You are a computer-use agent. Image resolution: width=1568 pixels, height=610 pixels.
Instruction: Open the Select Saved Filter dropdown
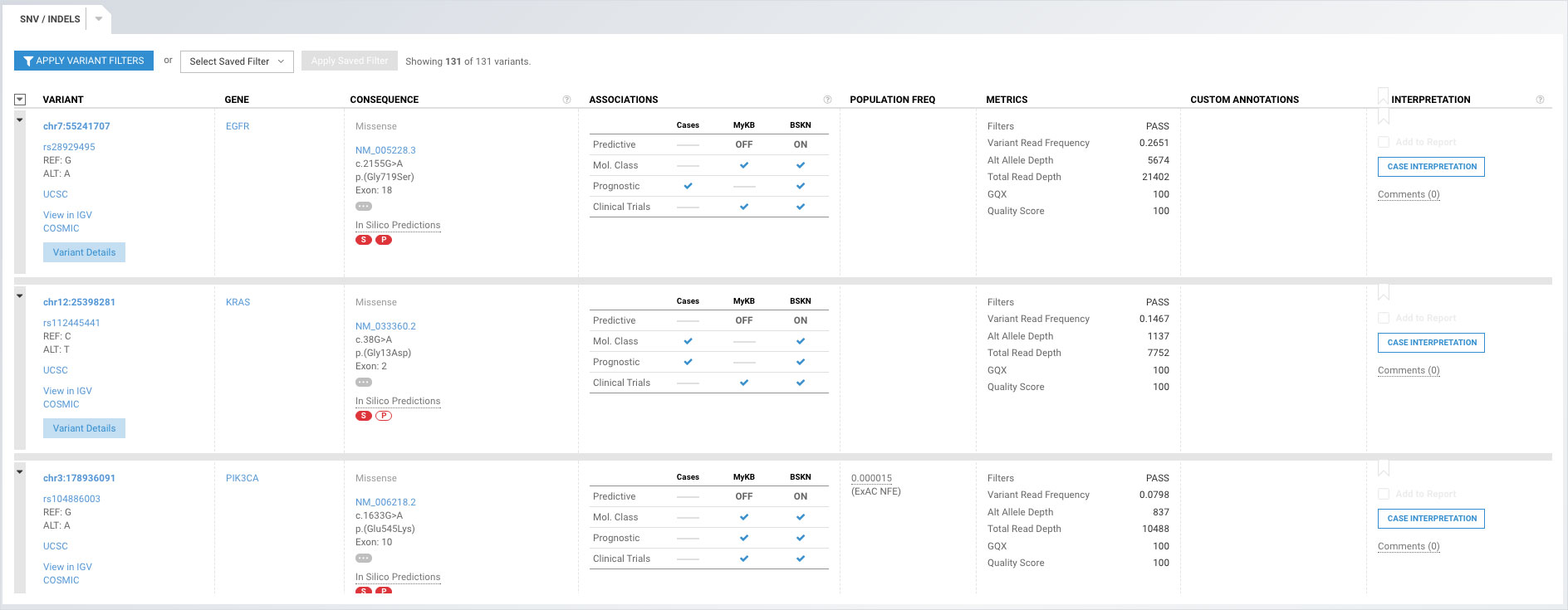click(237, 61)
